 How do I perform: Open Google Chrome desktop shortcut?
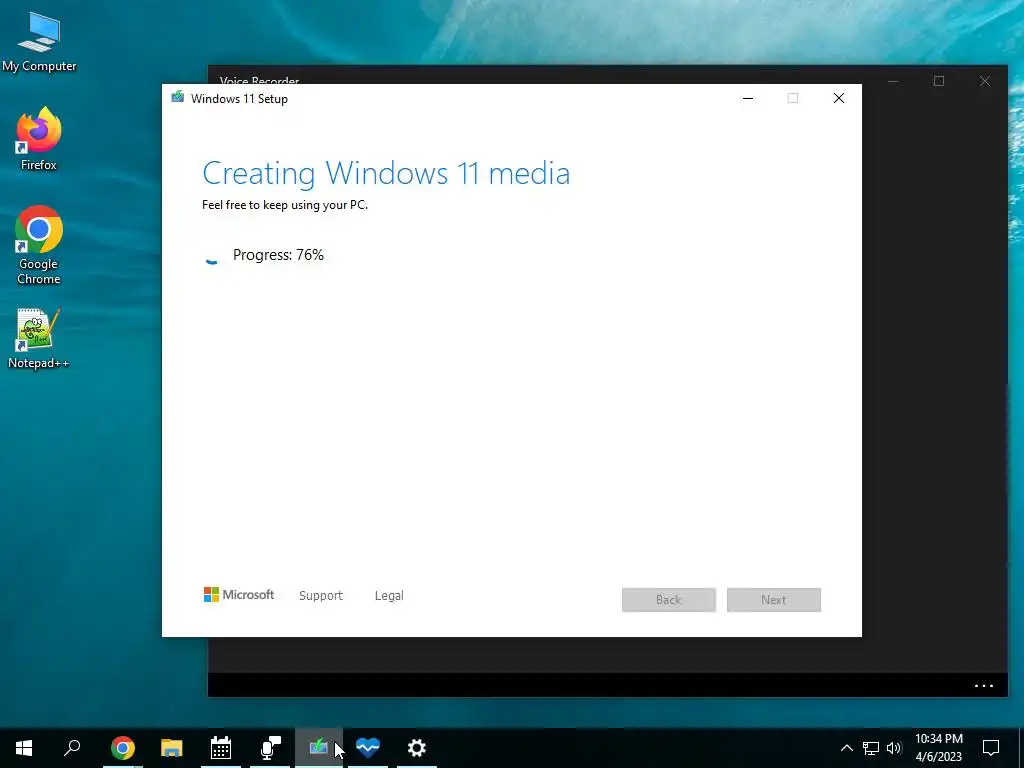tap(39, 246)
